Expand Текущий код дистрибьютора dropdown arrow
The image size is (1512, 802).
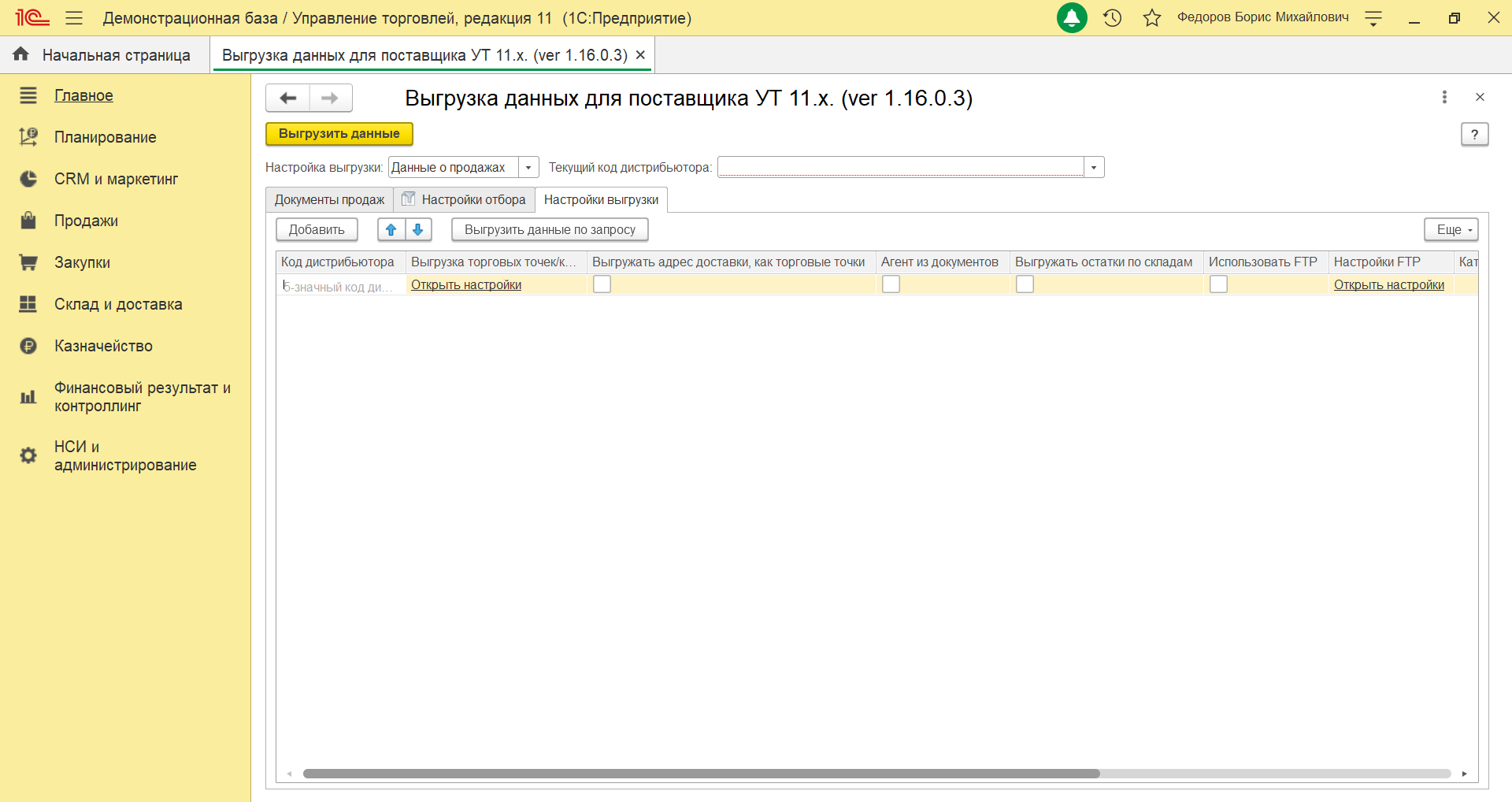coord(1094,167)
